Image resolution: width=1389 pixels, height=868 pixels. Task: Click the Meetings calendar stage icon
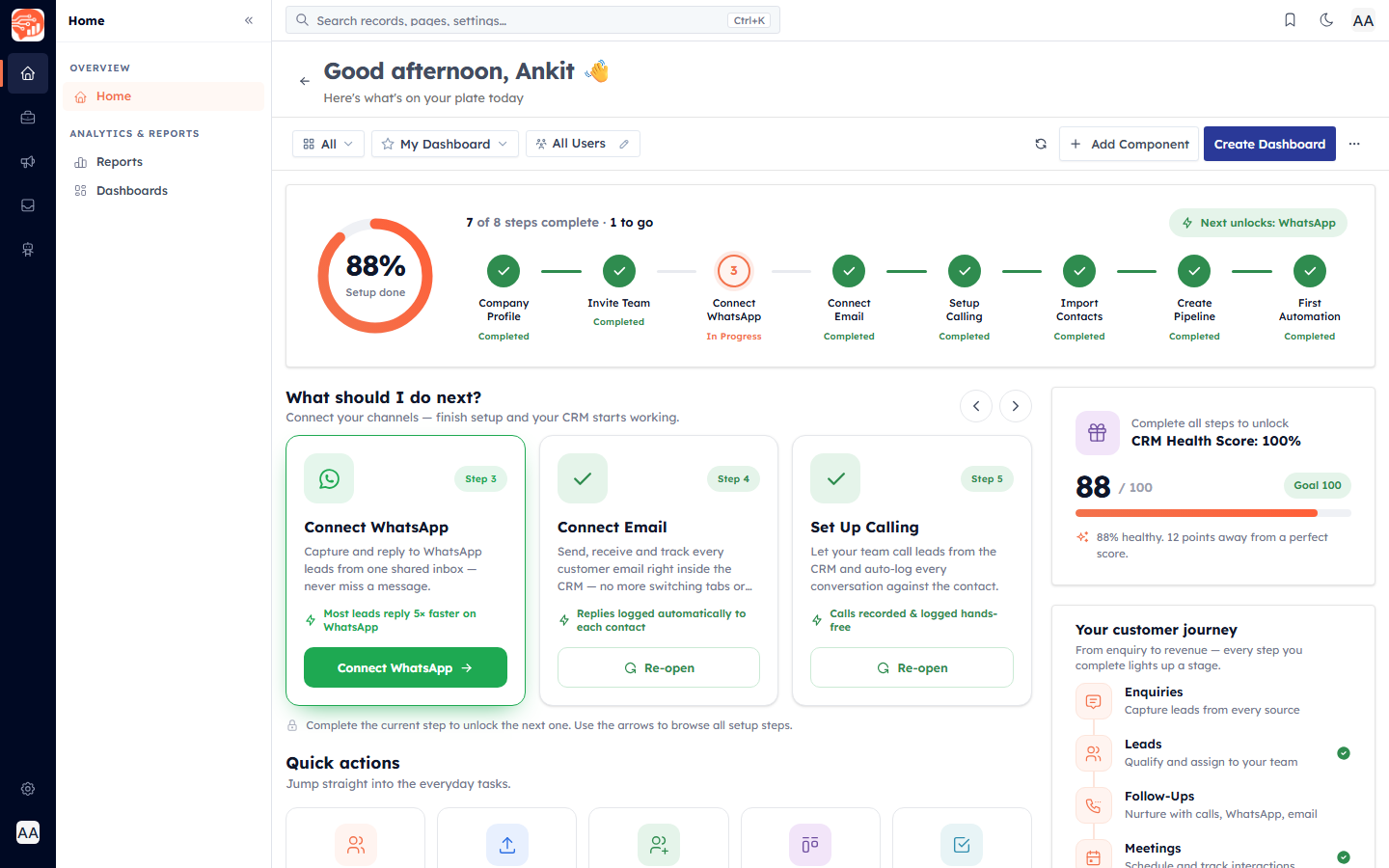click(x=1093, y=857)
